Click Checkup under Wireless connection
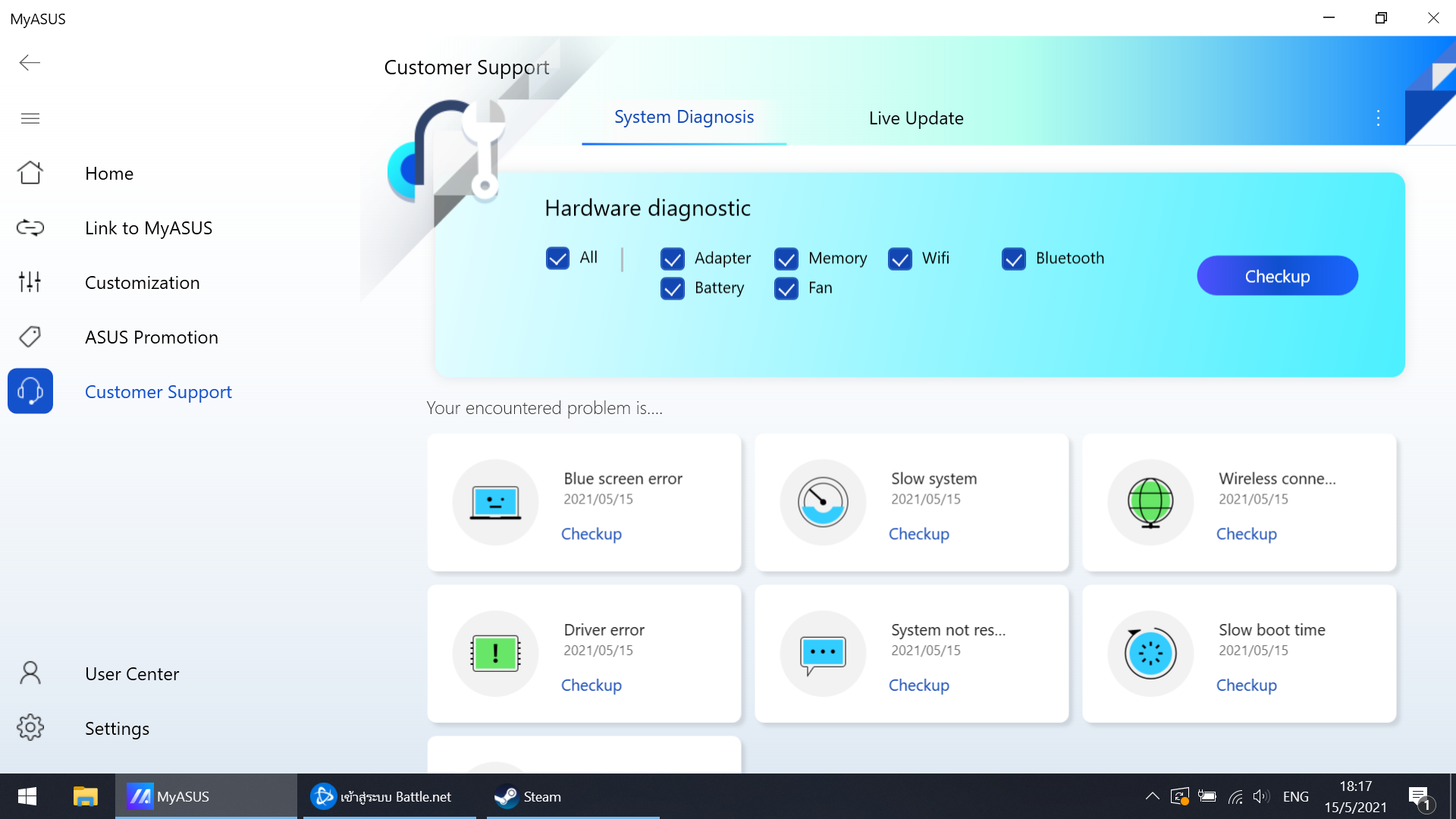 pyautogui.click(x=1247, y=534)
